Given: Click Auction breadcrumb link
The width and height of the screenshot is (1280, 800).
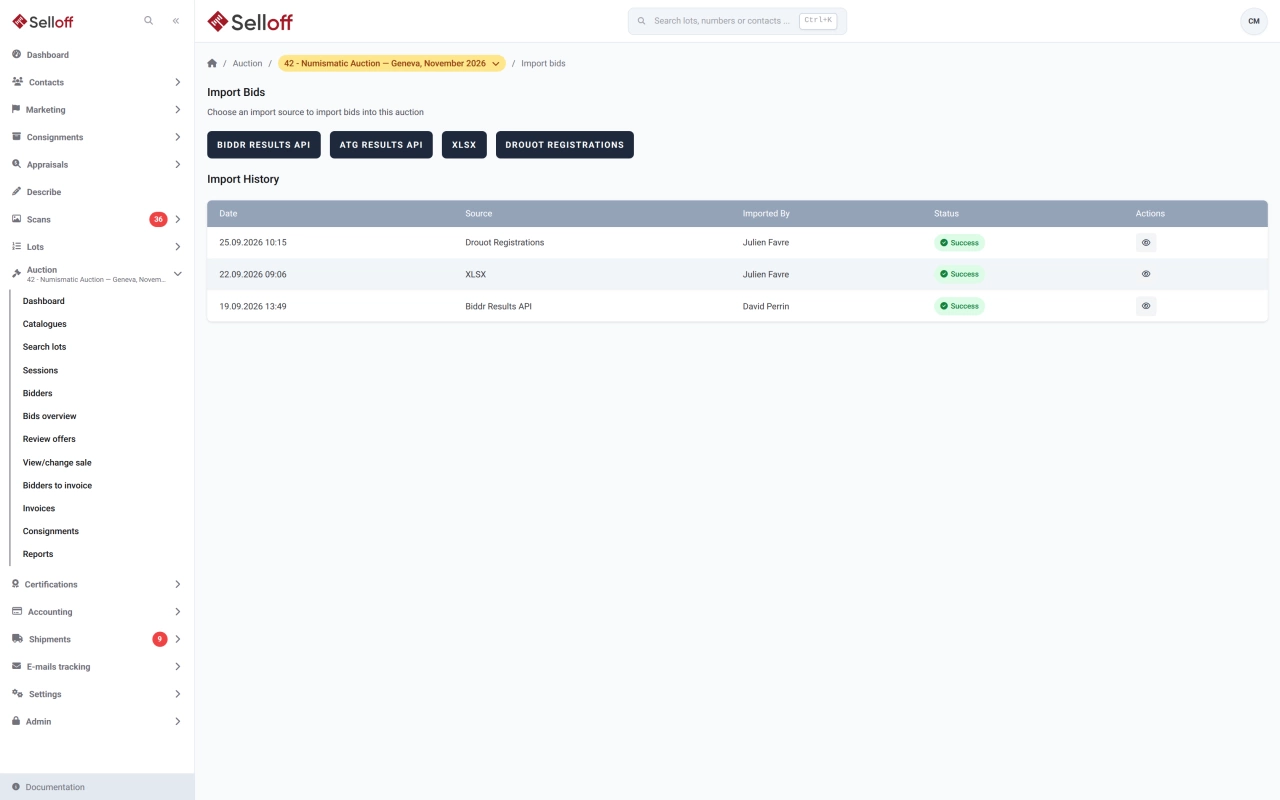Looking at the screenshot, I should pos(247,63).
